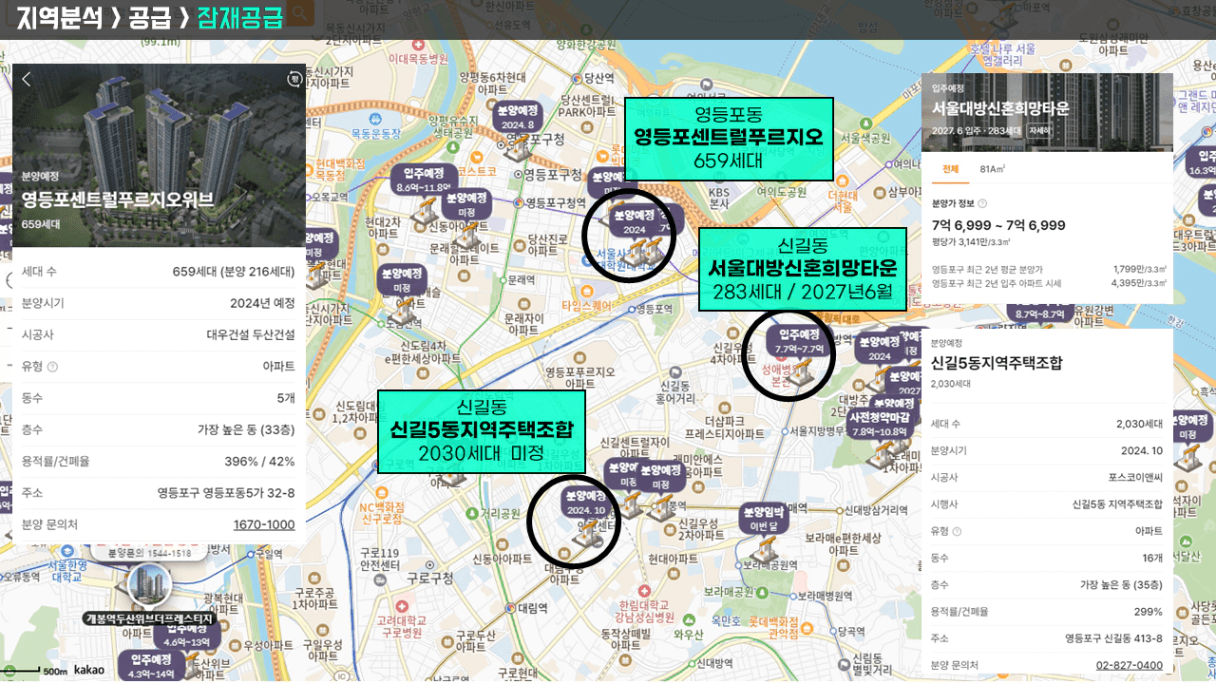Click the 여의도공원 map label

[781, 191]
